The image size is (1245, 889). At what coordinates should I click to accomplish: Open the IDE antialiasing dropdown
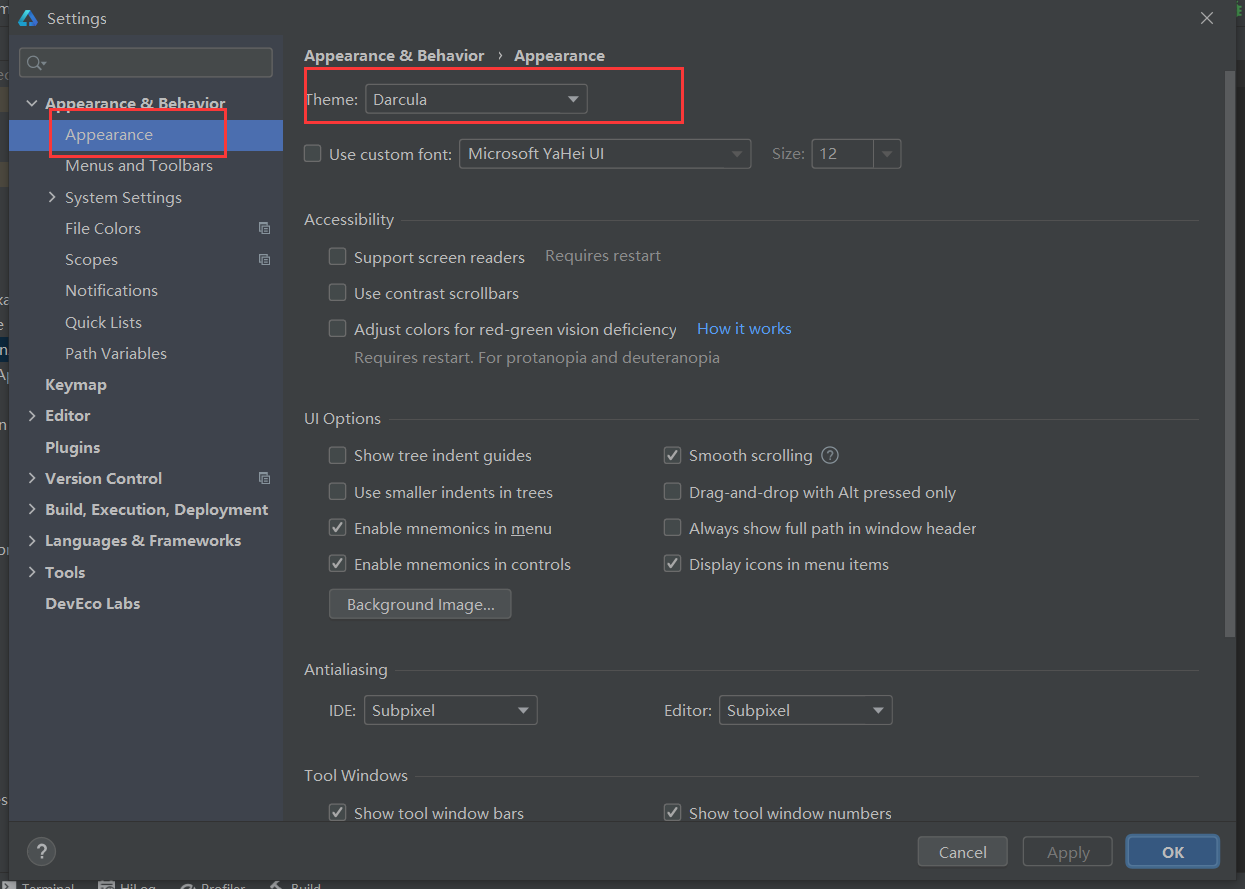click(450, 710)
